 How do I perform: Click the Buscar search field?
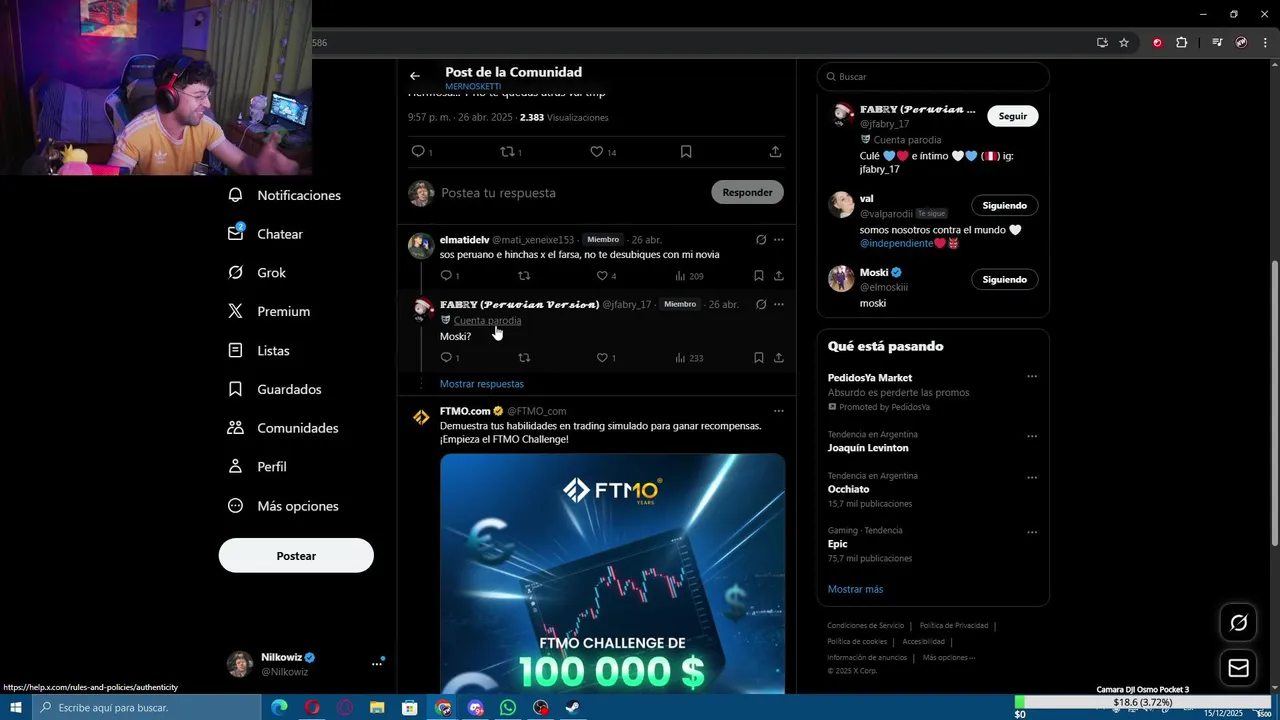933,77
